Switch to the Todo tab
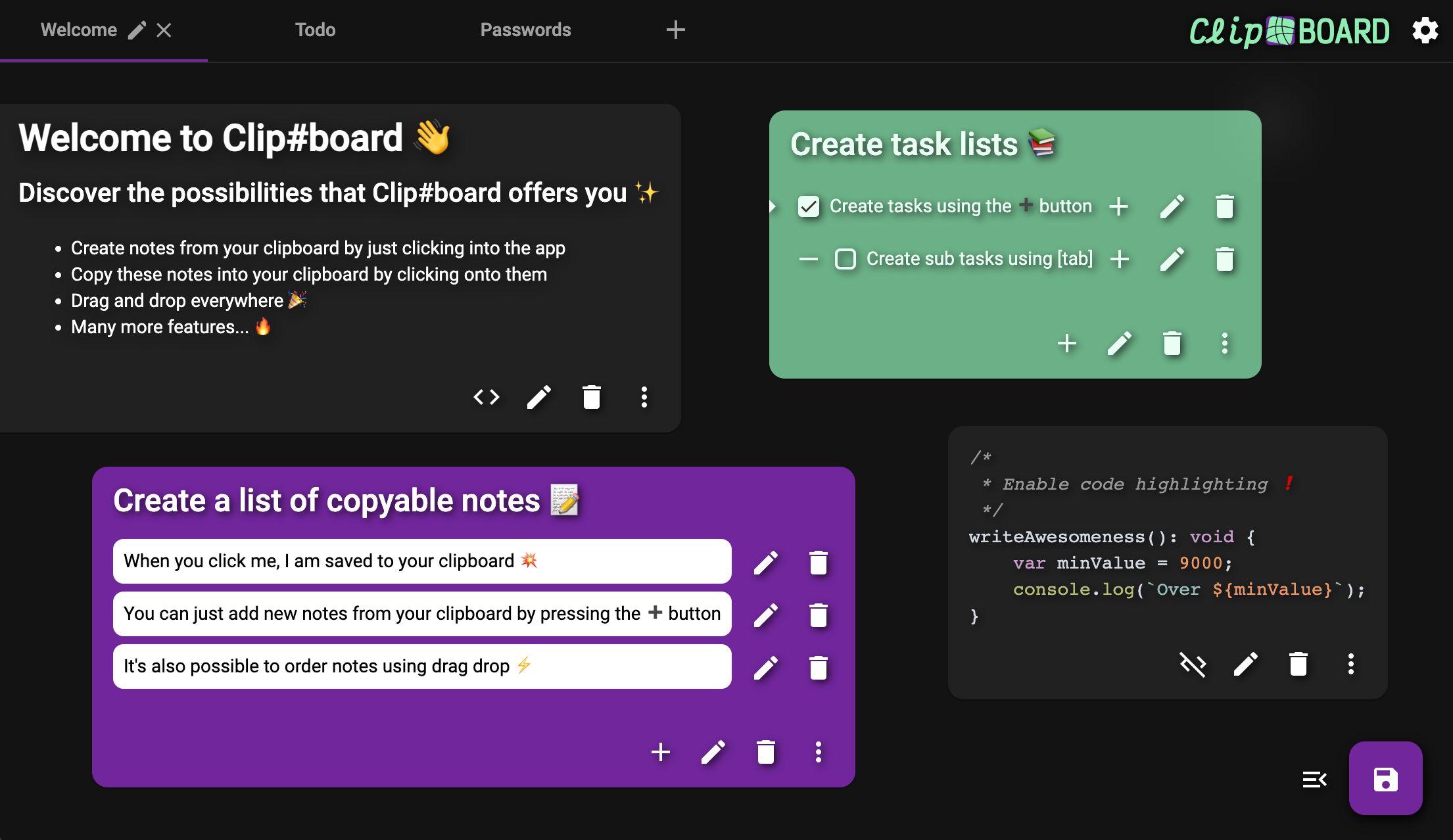This screenshot has height=840, width=1453. click(x=316, y=30)
